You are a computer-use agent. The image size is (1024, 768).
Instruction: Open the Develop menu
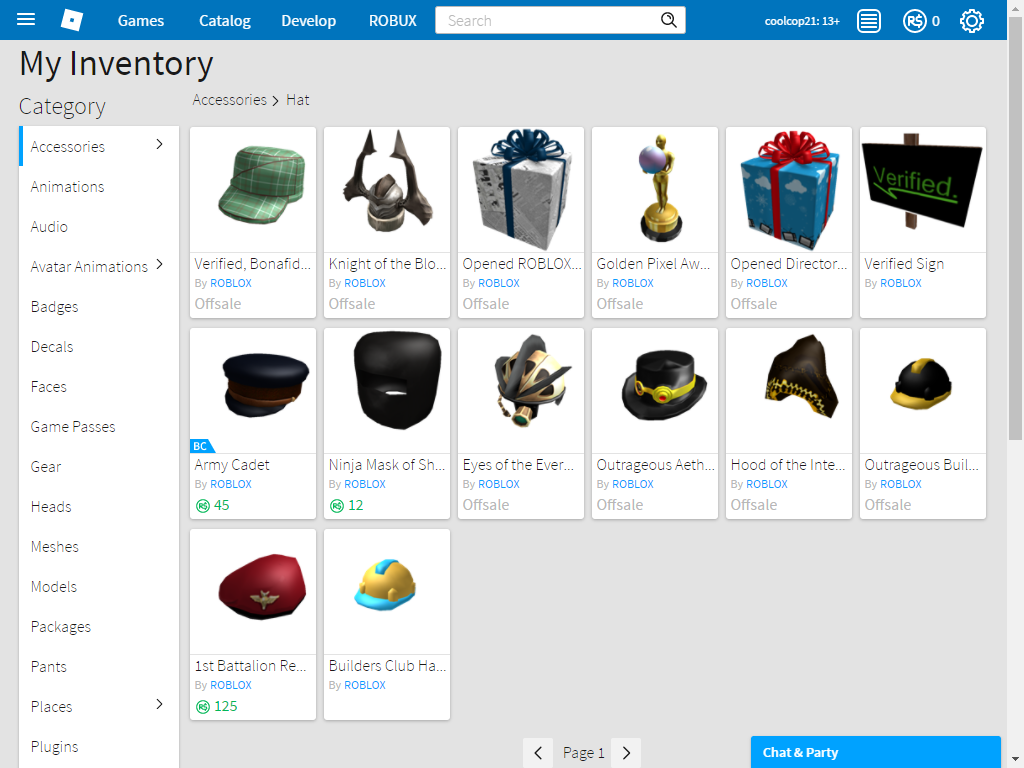click(x=308, y=21)
